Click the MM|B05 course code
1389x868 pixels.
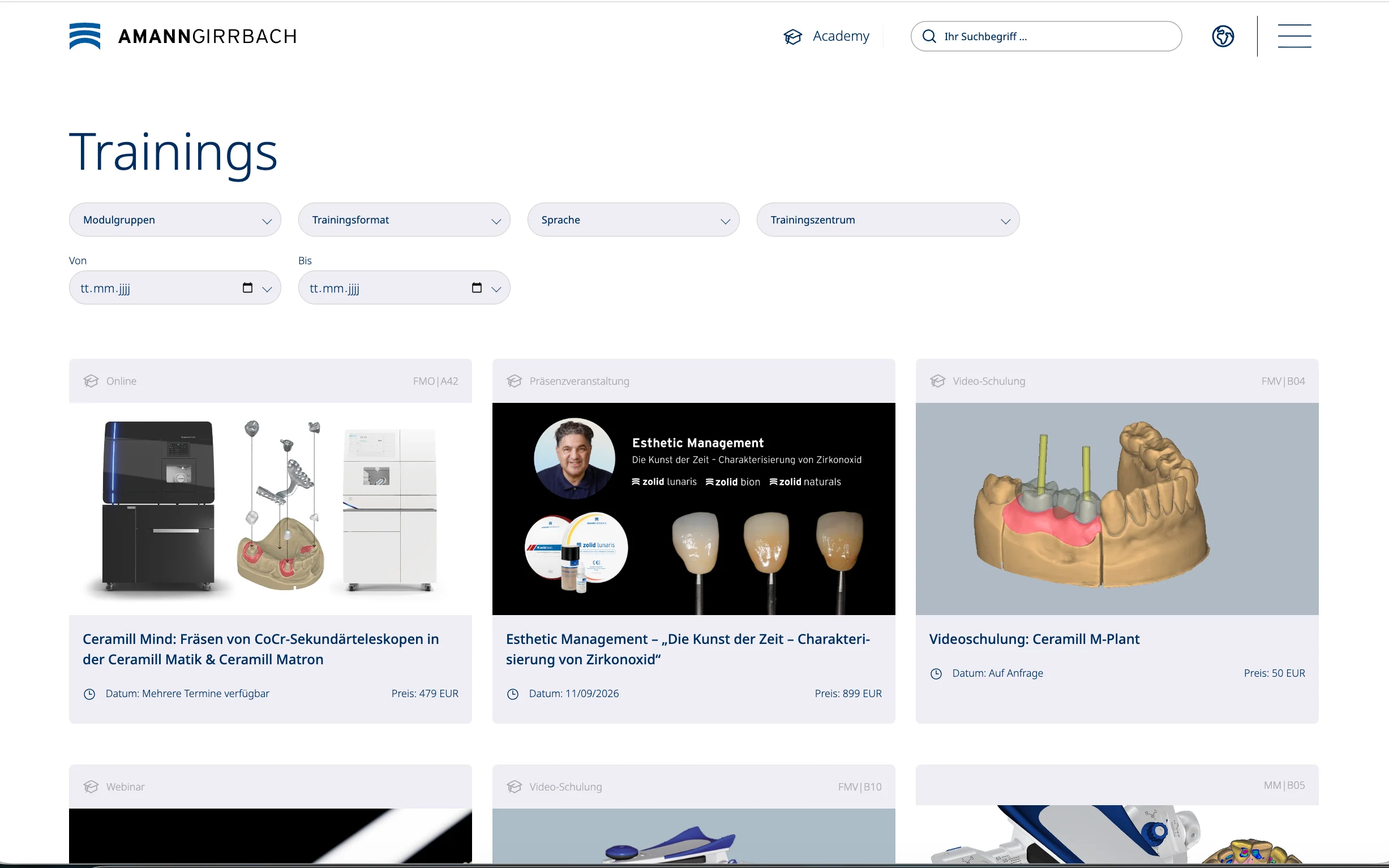click(1284, 785)
